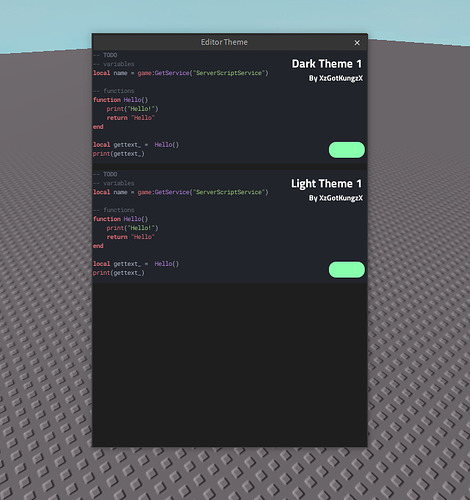Click 'print(gettext_)' in Dark Theme preview
This screenshot has height=500, width=470.
pyautogui.click(x=119, y=154)
